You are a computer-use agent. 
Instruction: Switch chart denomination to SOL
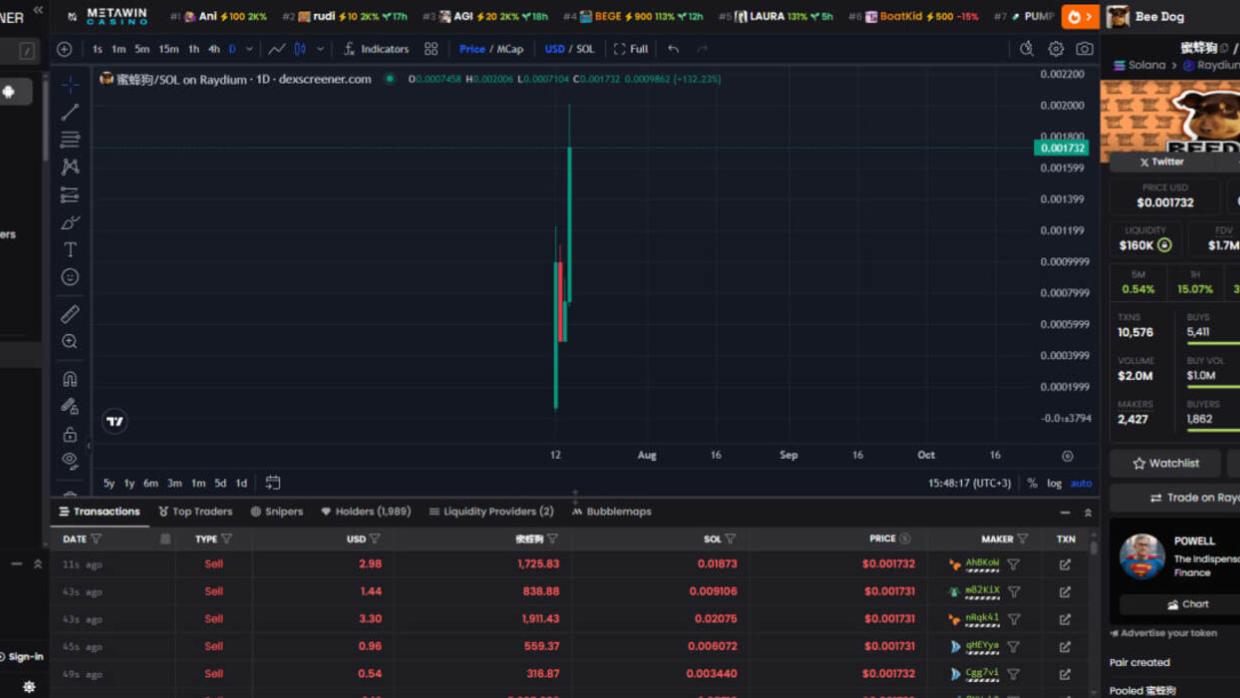(x=585, y=49)
